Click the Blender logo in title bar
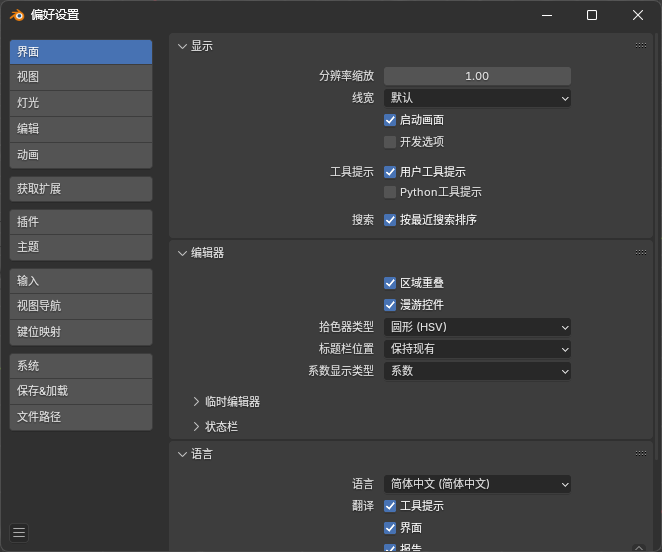 pyautogui.click(x=17, y=15)
